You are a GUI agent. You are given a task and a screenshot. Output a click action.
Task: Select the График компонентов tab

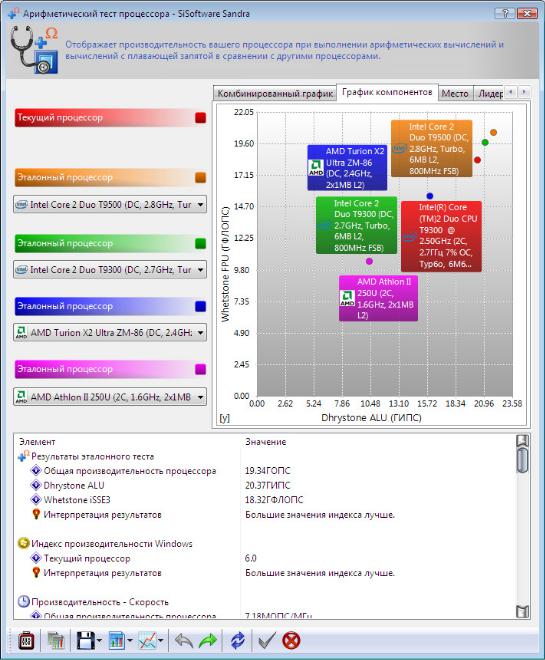point(387,92)
